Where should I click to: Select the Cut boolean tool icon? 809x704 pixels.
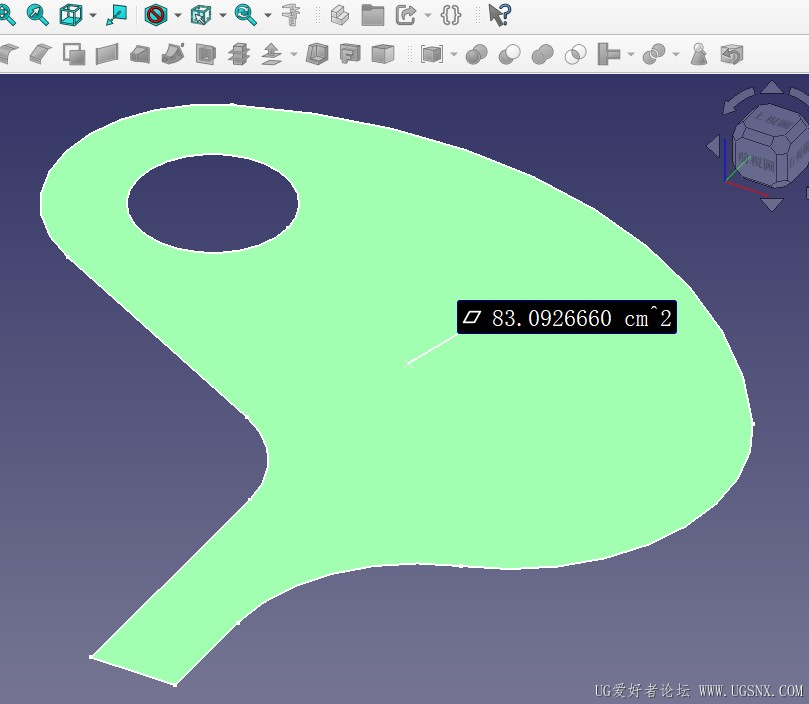[x=510, y=54]
